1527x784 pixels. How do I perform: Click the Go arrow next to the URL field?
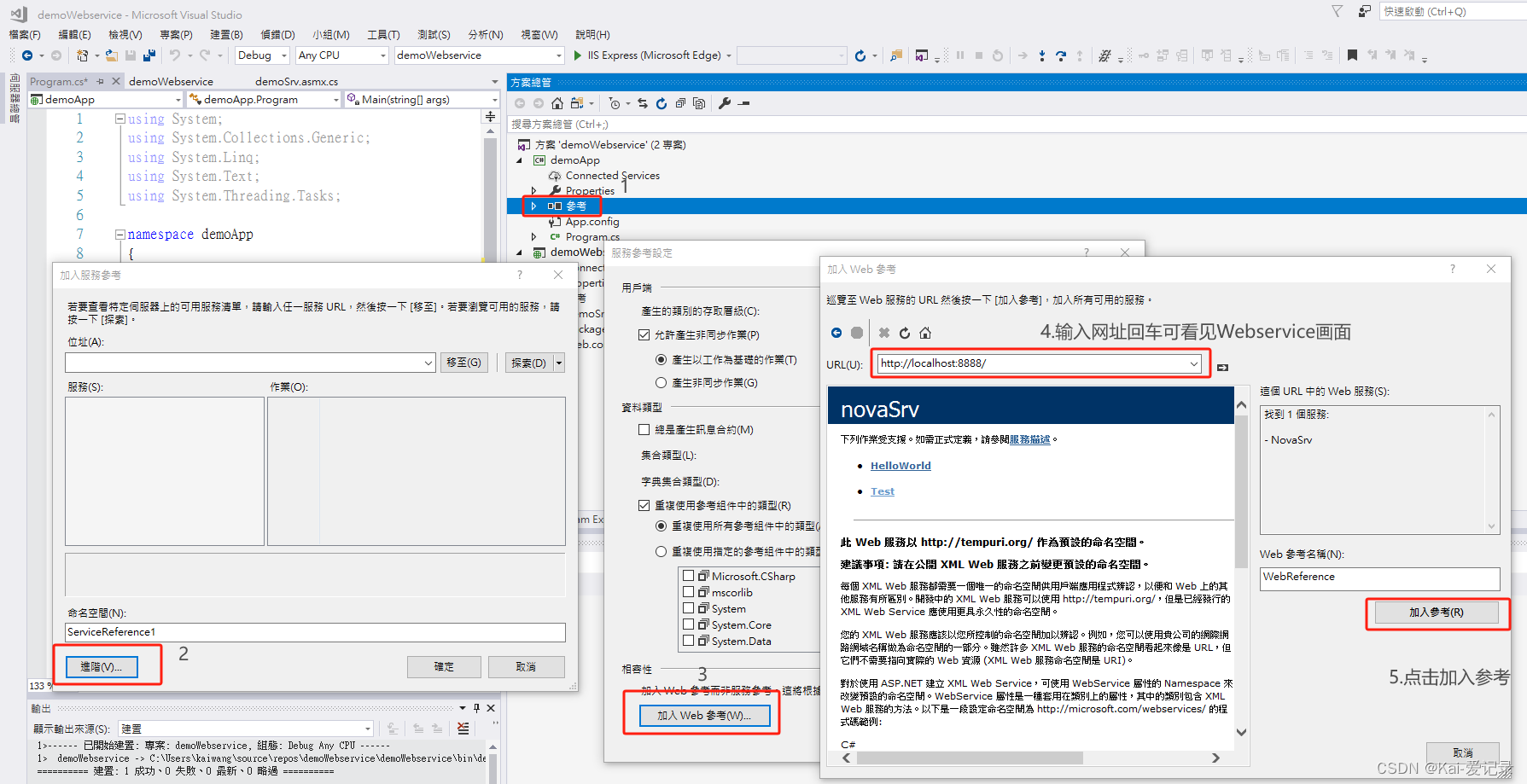(1222, 367)
